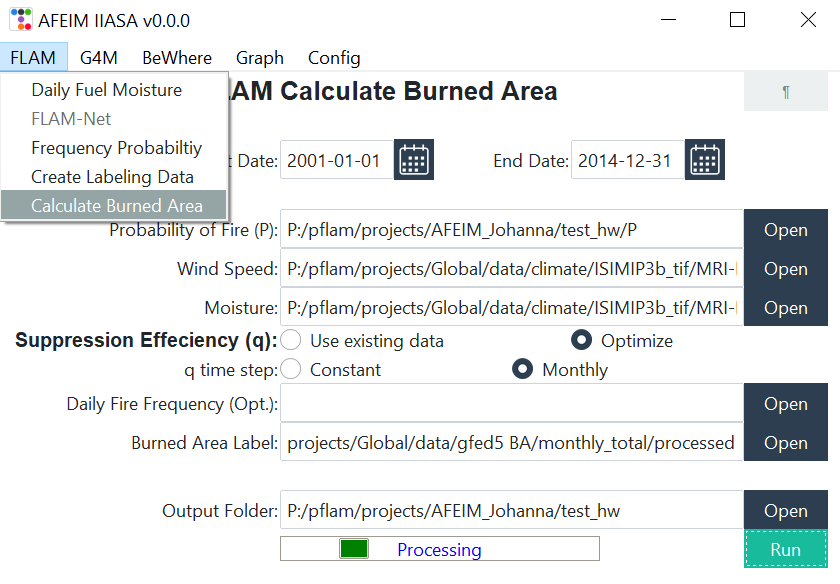Click the Processing progress bar
The width and height of the screenshot is (840, 584).
tap(440, 549)
